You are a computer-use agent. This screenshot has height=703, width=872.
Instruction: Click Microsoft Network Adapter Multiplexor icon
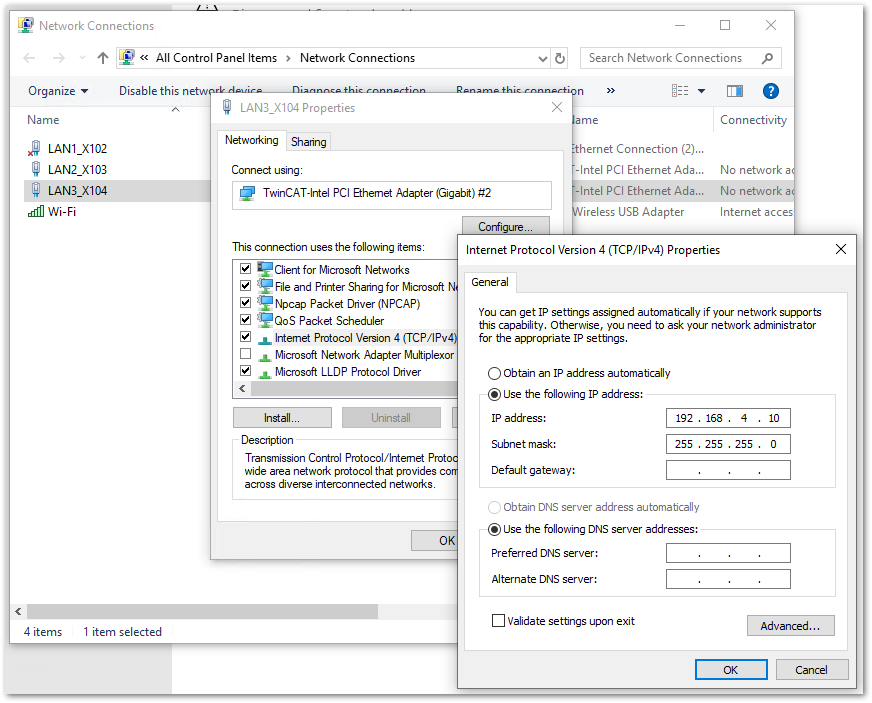coord(265,355)
